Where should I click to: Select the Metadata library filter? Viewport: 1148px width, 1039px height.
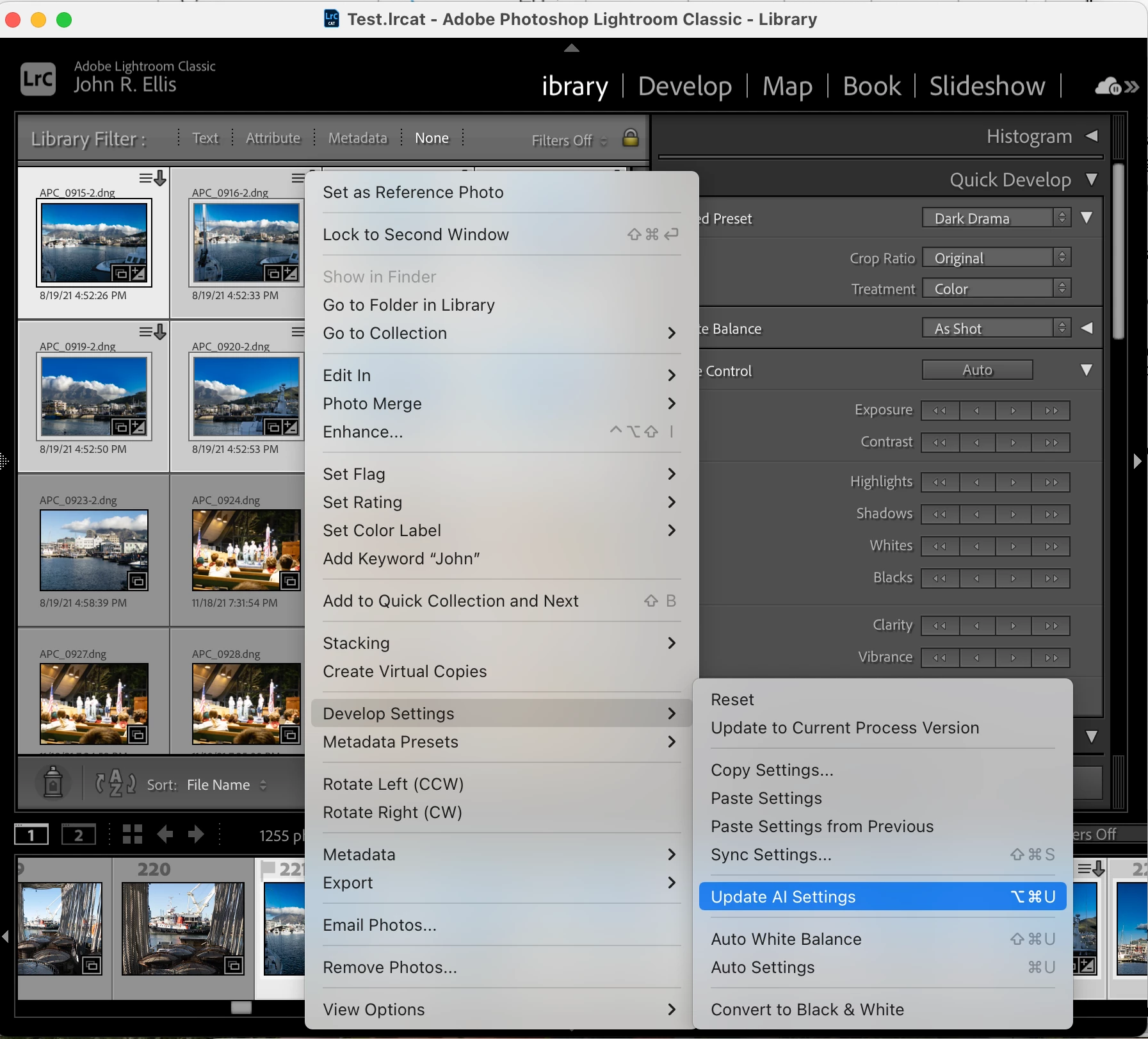click(358, 138)
